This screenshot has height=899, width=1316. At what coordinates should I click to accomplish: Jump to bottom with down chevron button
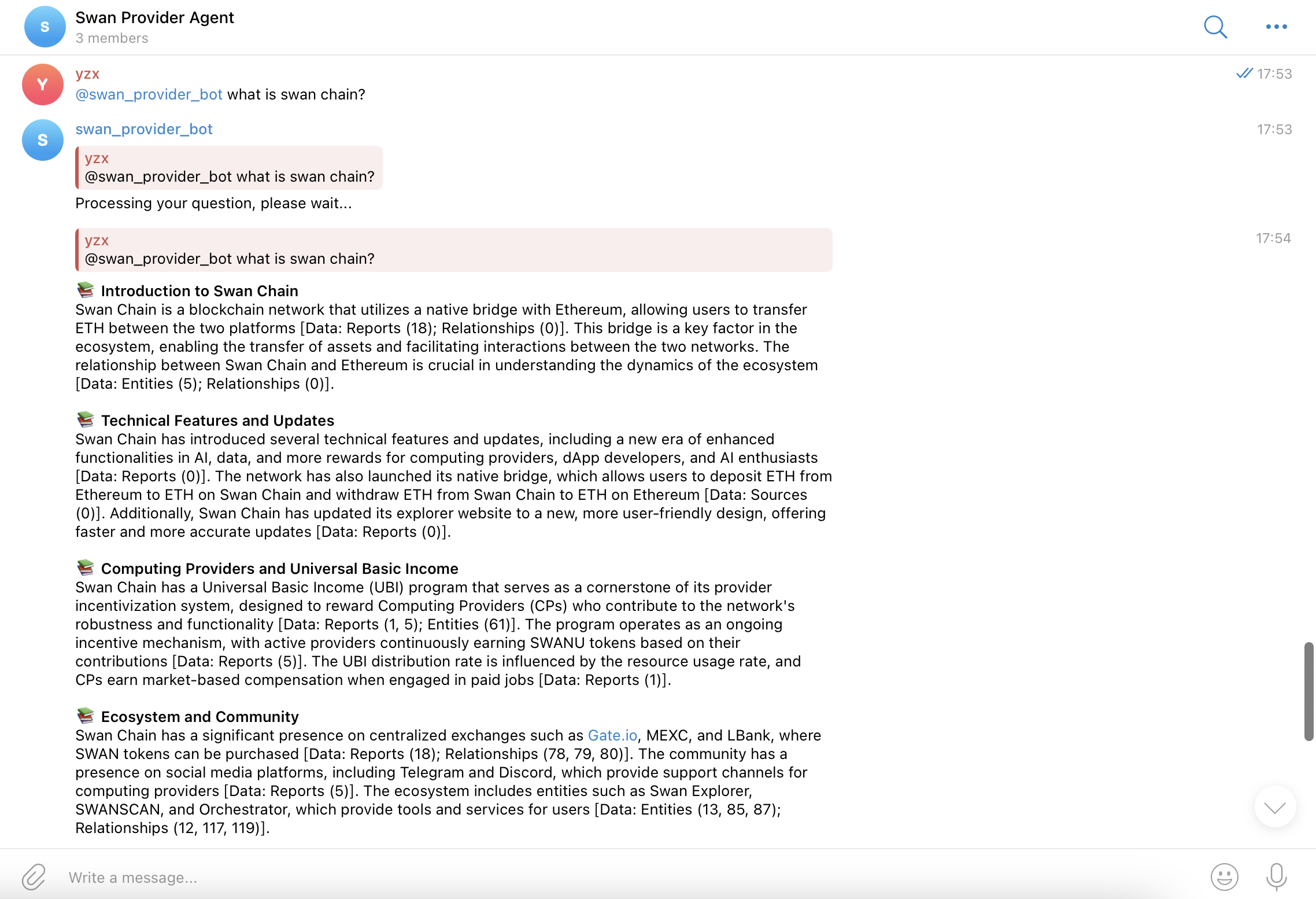point(1275,806)
